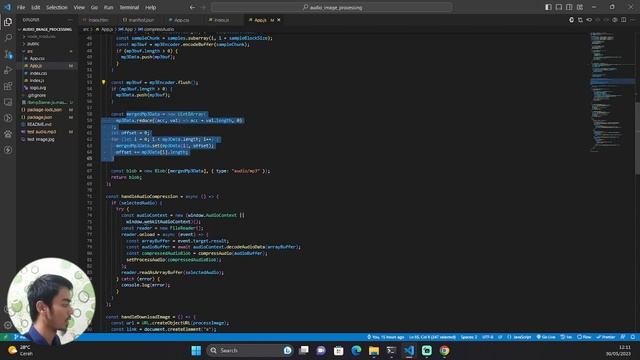The width and height of the screenshot is (640, 360).
Task: Open package-lock.json in the explorer
Action: click(x=47, y=110)
